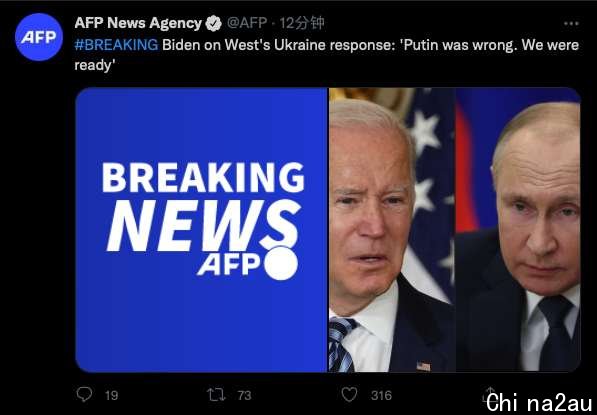Click the AFP round profile avatar
The image size is (597, 415).
click(x=39, y=37)
